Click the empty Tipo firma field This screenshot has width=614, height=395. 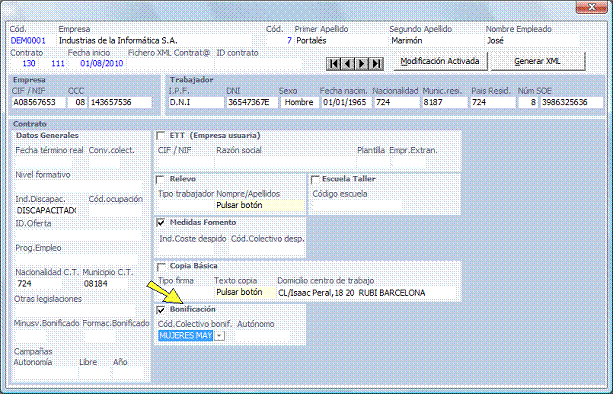pos(186,292)
